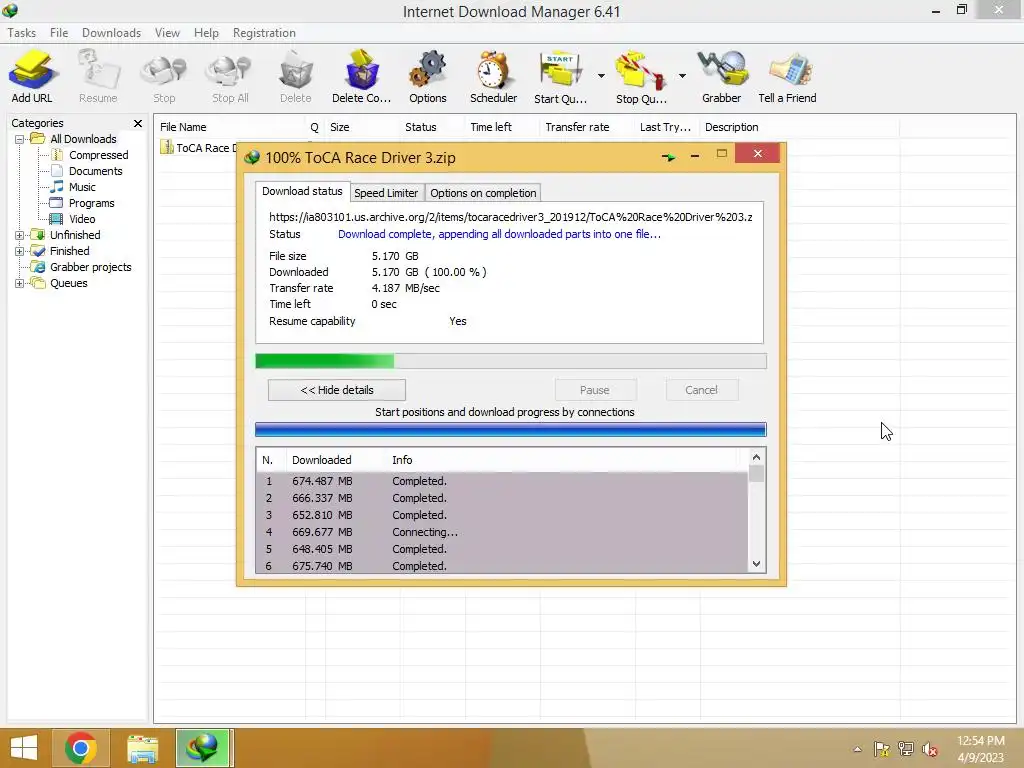Image resolution: width=1024 pixels, height=768 pixels.
Task: Click the Delete Completed toolbar icon
Action: coord(361,76)
